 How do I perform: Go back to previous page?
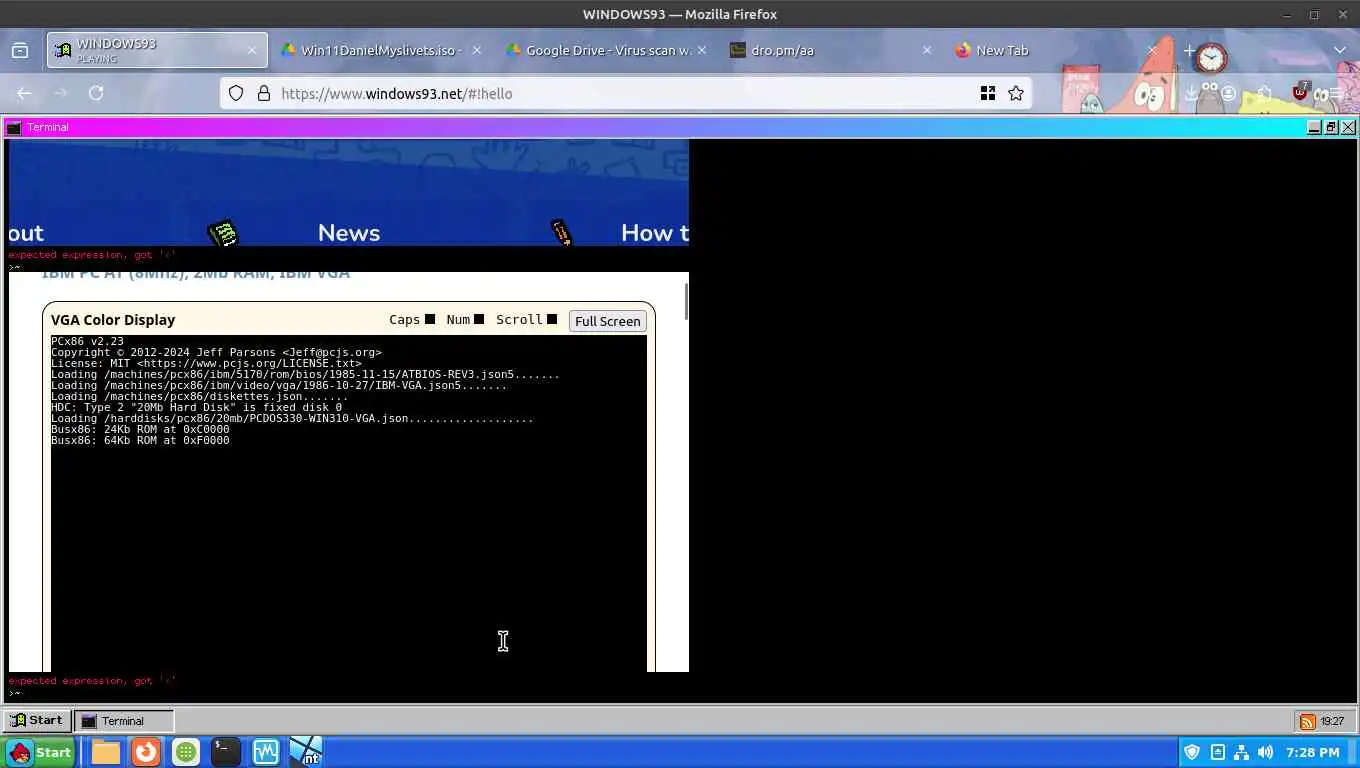pos(24,93)
